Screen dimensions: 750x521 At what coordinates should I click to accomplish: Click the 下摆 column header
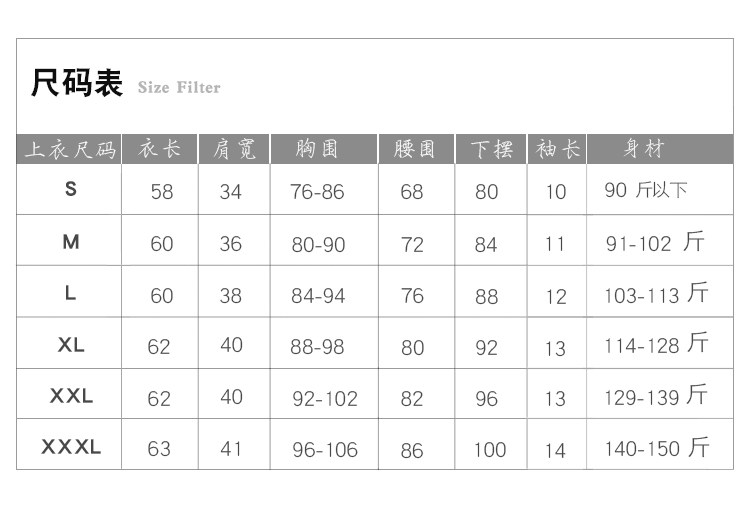click(x=491, y=150)
